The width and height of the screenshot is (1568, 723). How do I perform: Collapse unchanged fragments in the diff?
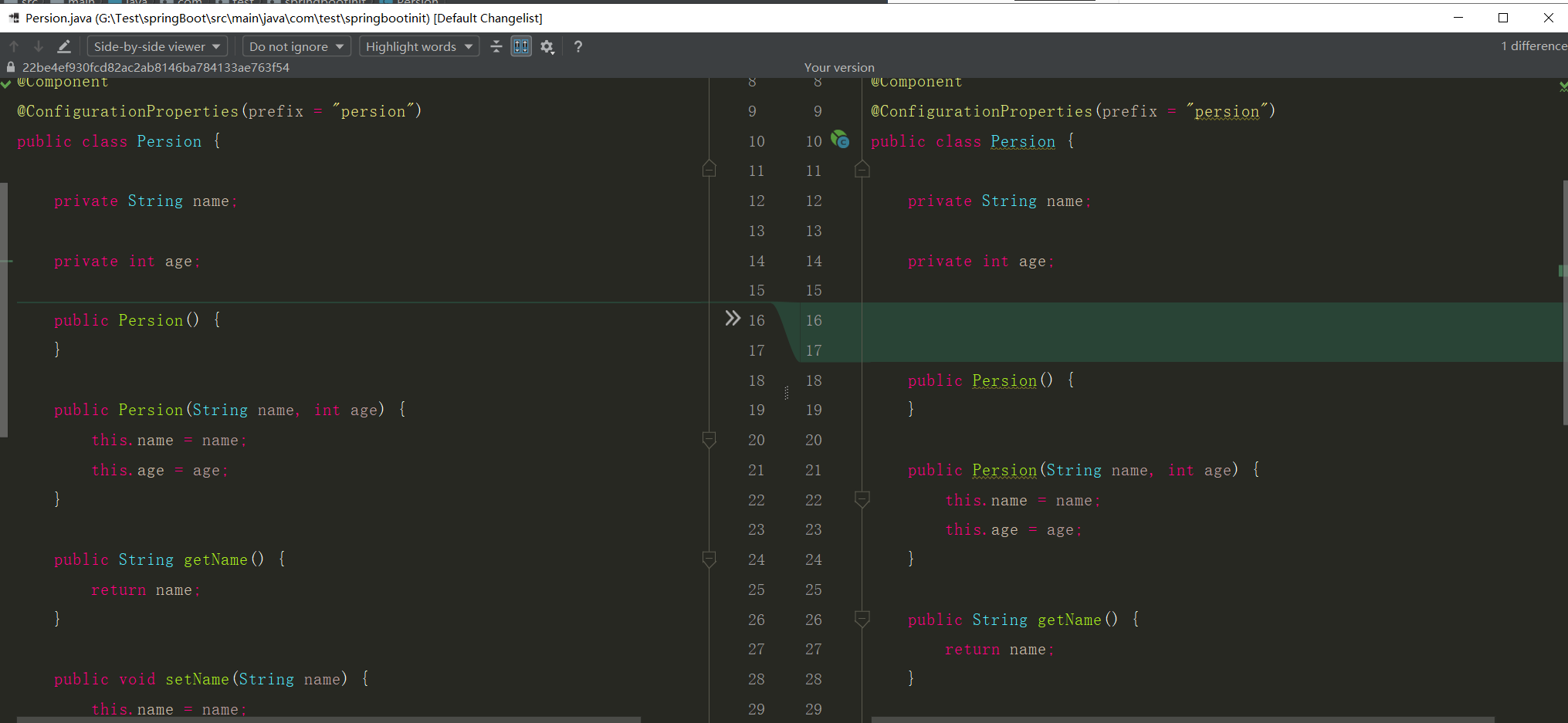pos(496,46)
